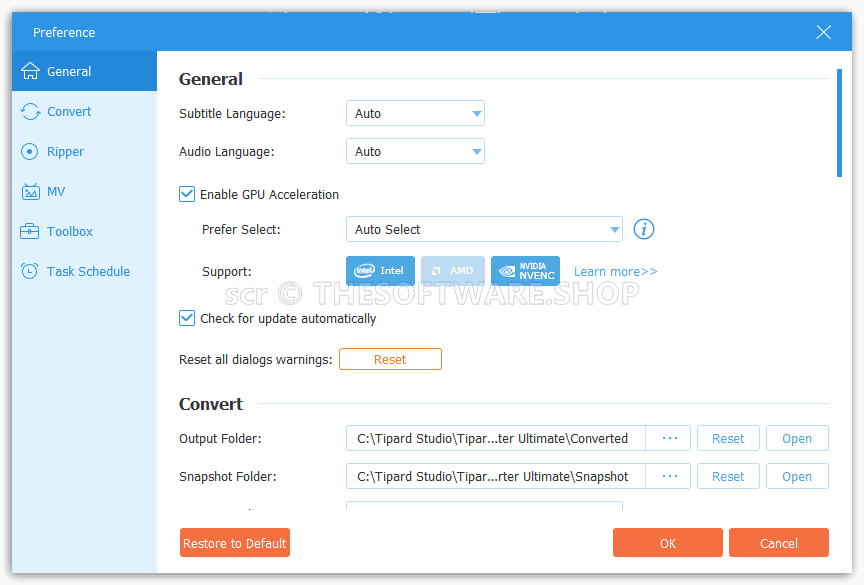
Task: Click the Snapshot Folder path field
Action: pyautogui.click(x=495, y=477)
